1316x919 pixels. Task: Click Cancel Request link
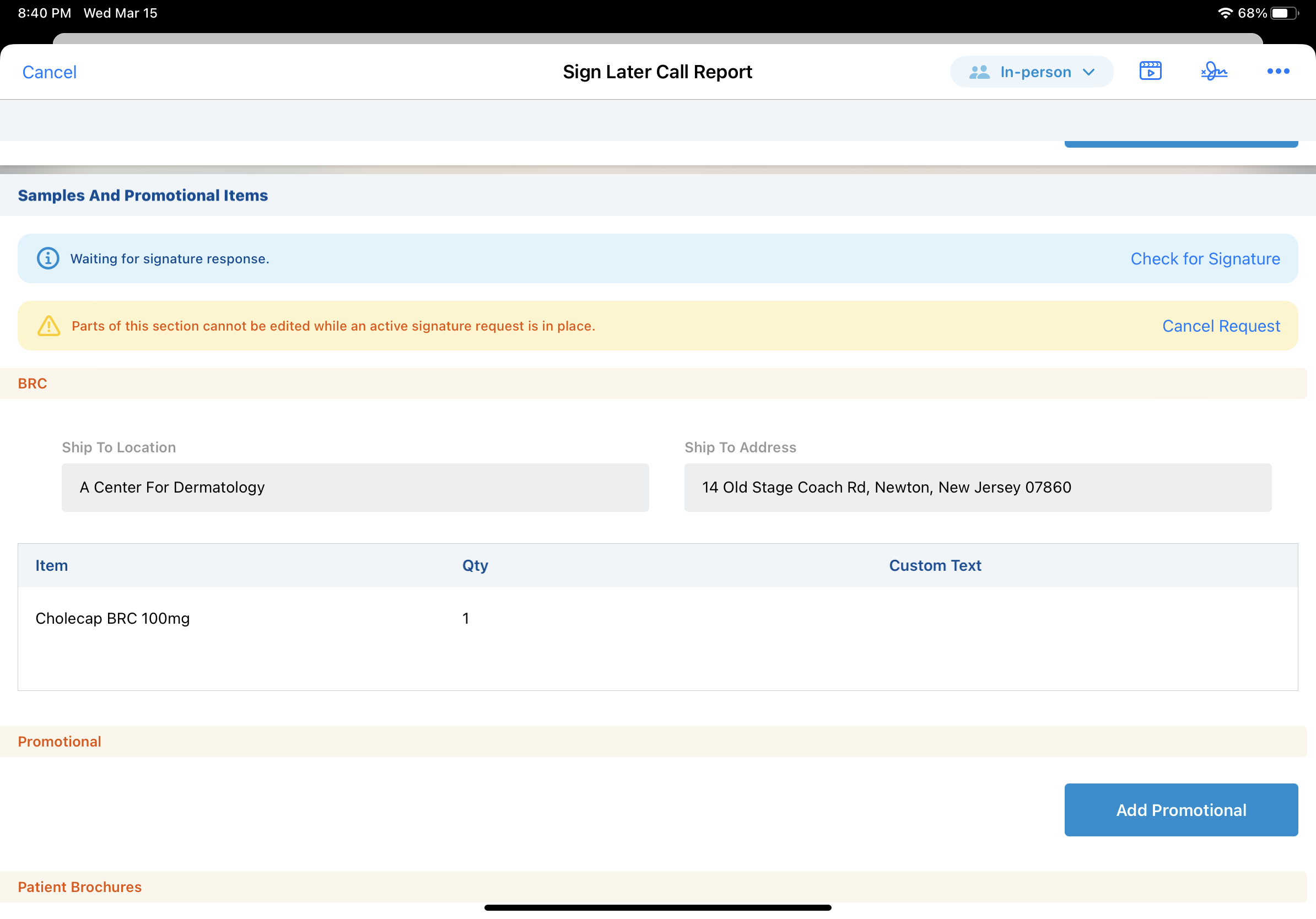click(x=1220, y=326)
